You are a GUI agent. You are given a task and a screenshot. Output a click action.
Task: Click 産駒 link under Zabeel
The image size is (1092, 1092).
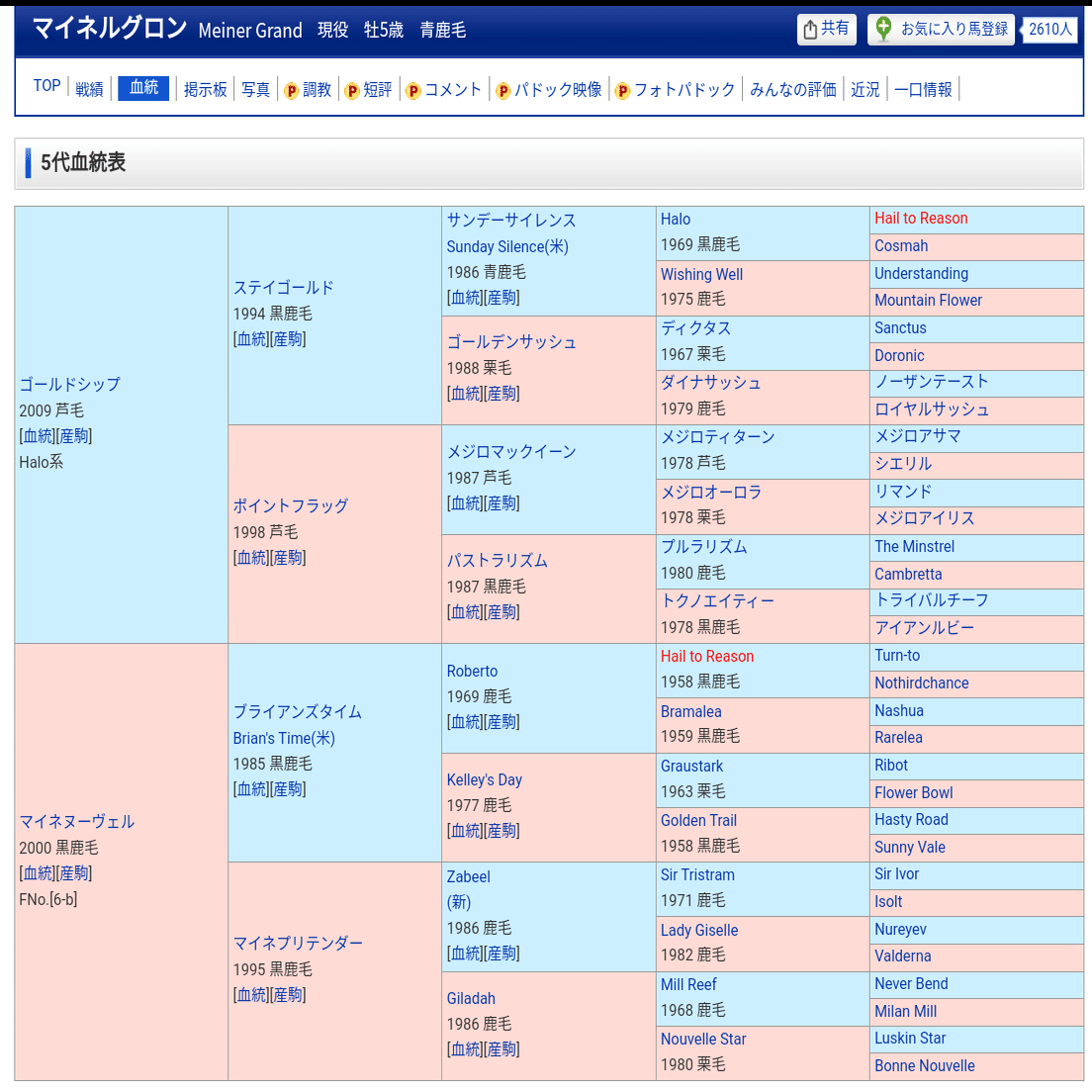(501, 954)
